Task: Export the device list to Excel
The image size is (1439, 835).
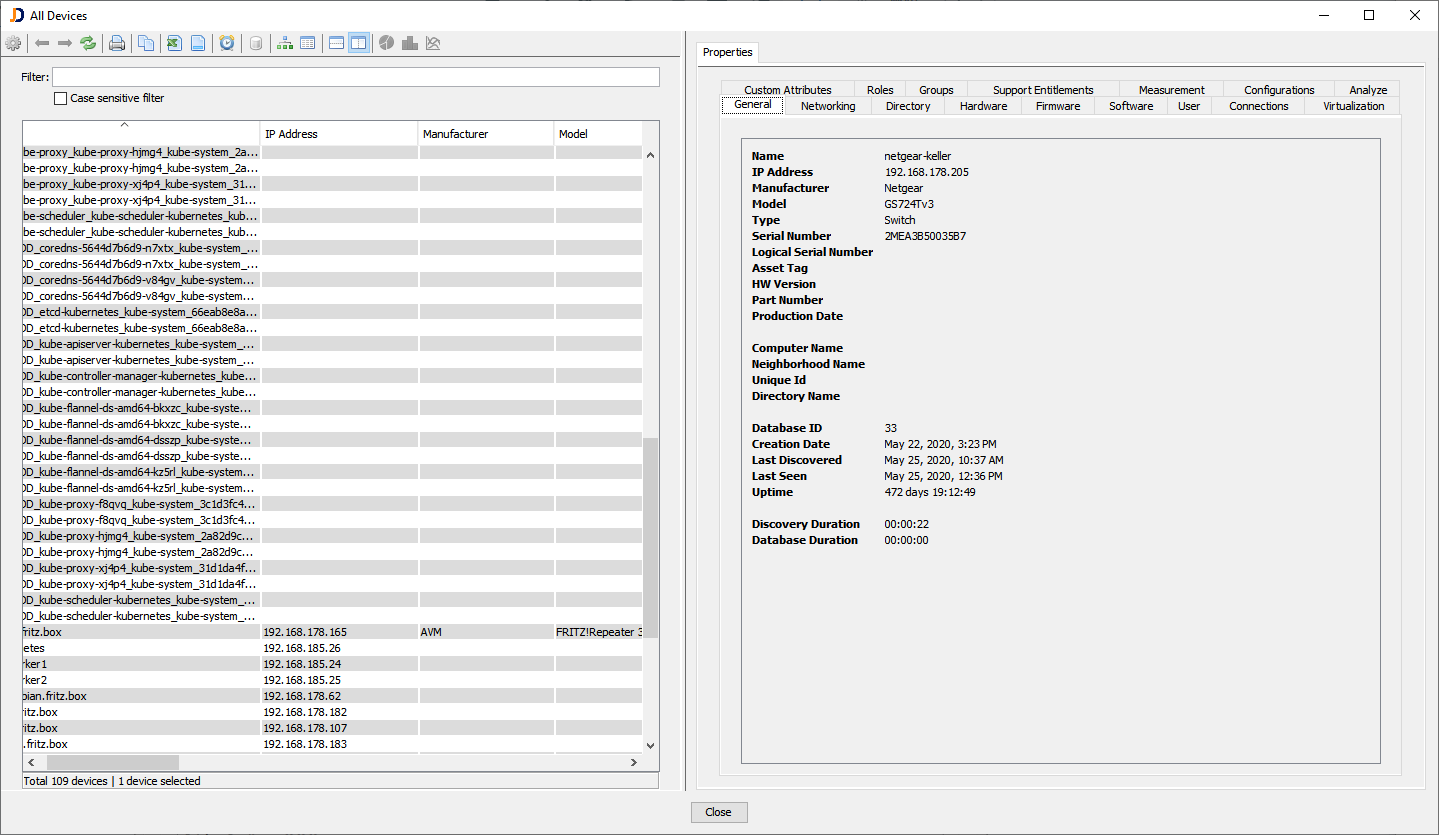Action: (x=172, y=42)
